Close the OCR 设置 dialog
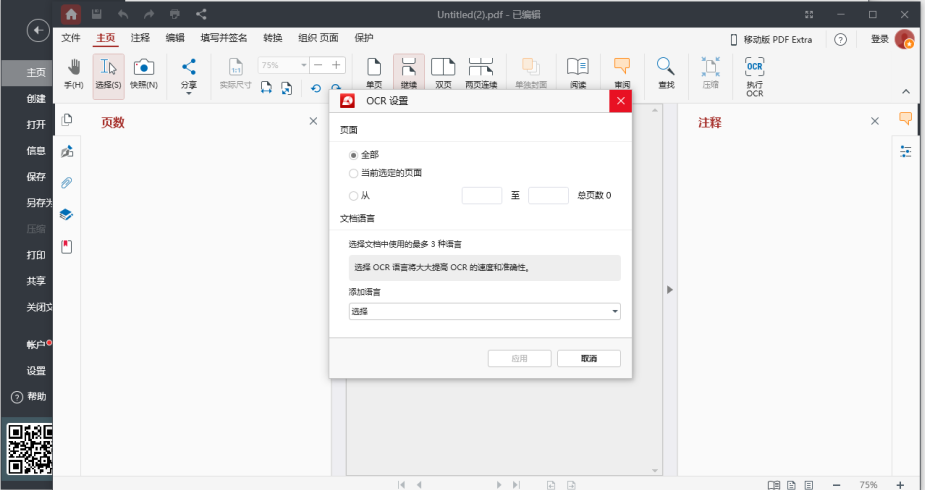The height and width of the screenshot is (490, 925). tap(621, 101)
